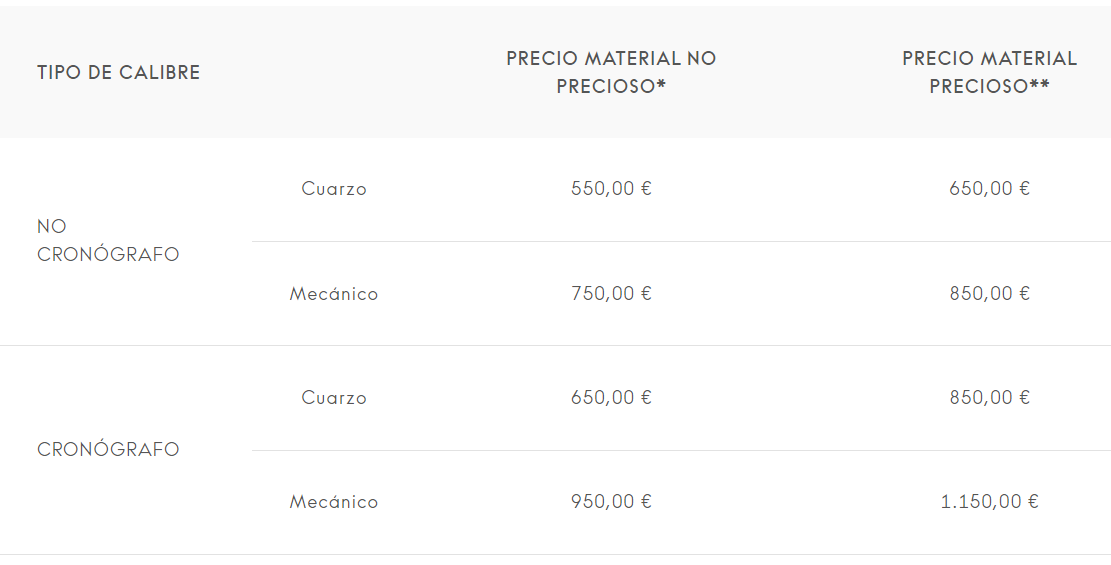This screenshot has width=1111, height=565.
Task: Click the asterisk after NO PRECIOSO
Action: pyautogui.click(x=662, y=85)
